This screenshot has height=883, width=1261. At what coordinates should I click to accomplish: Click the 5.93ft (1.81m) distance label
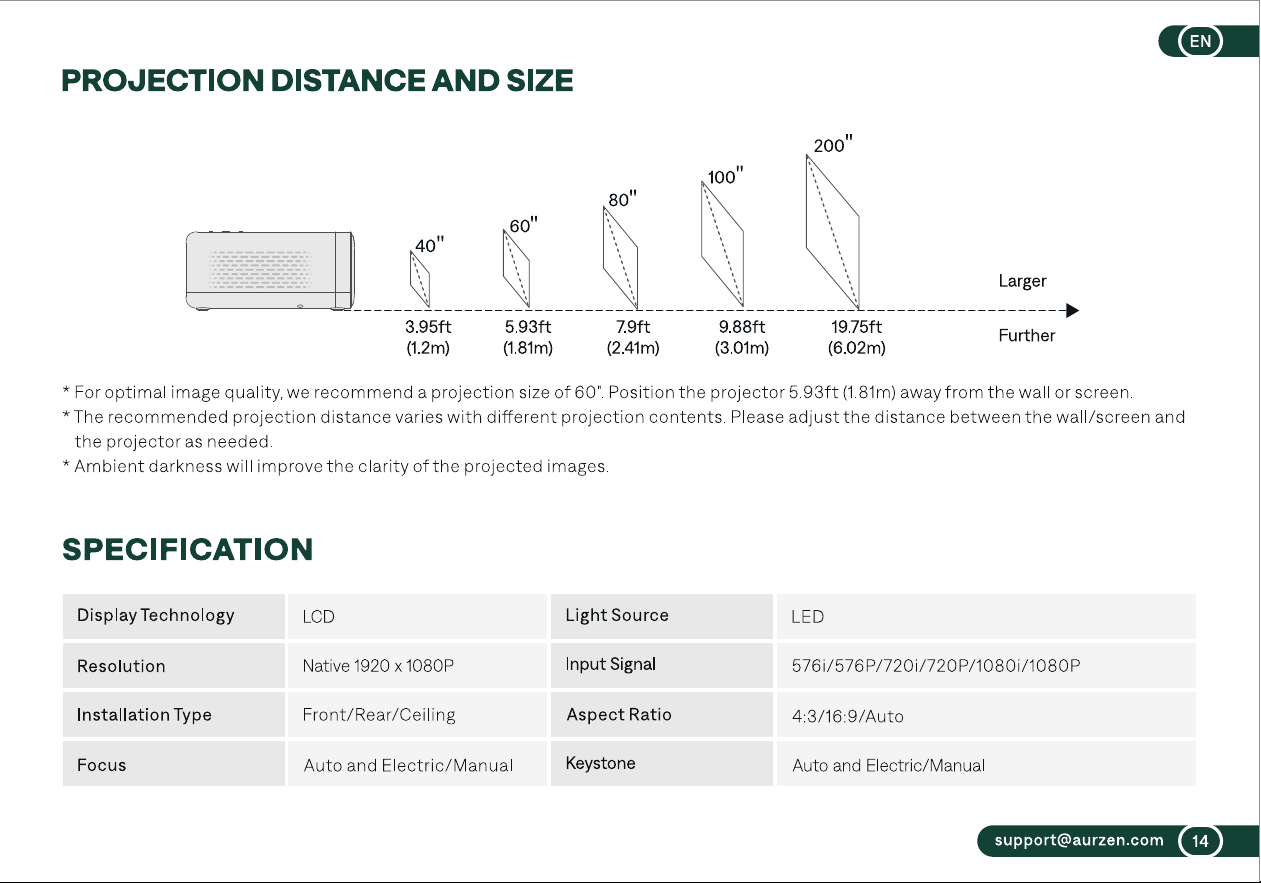[x=528, y=338]
